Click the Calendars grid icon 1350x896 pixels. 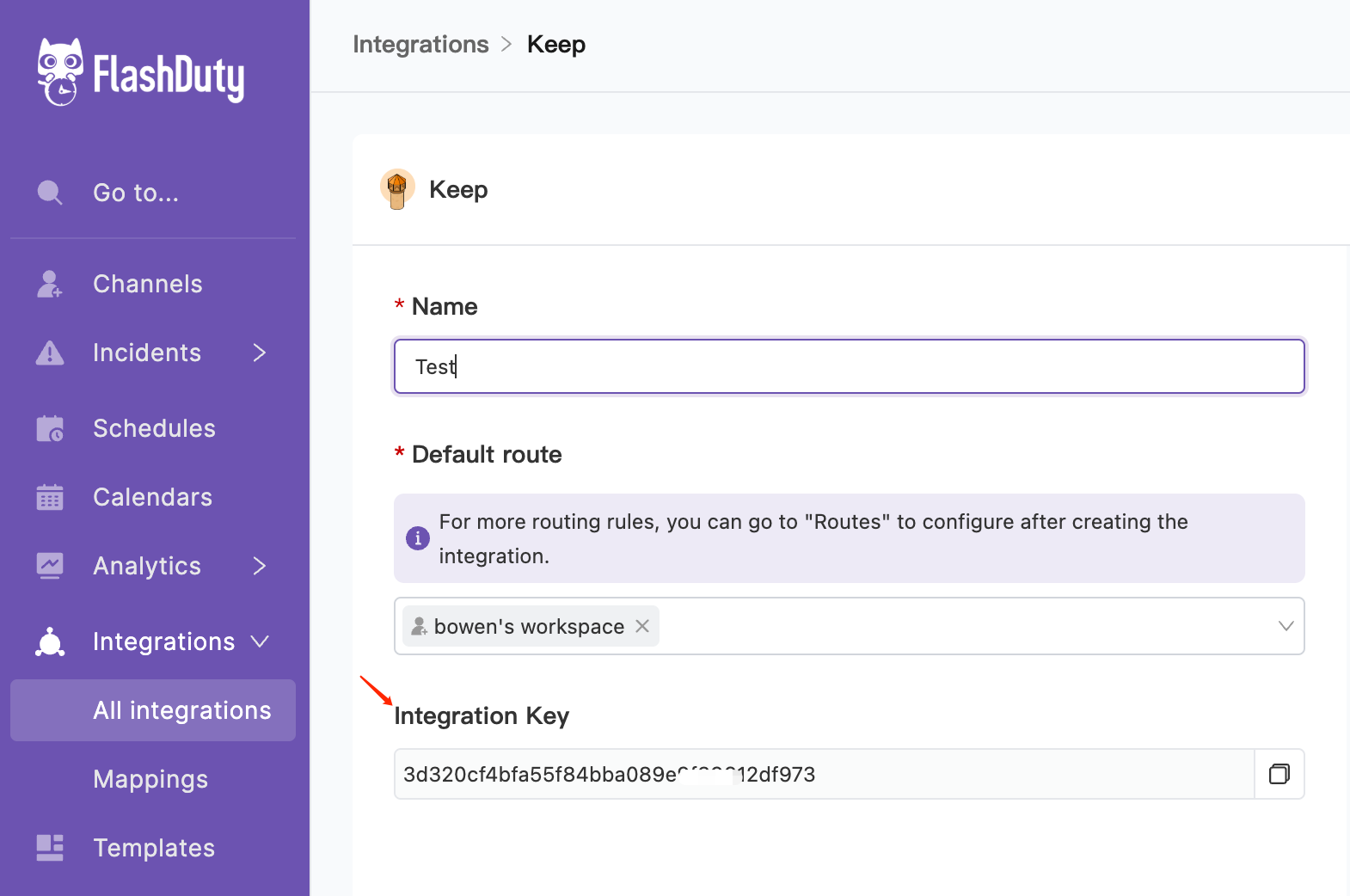click(50, 497)
